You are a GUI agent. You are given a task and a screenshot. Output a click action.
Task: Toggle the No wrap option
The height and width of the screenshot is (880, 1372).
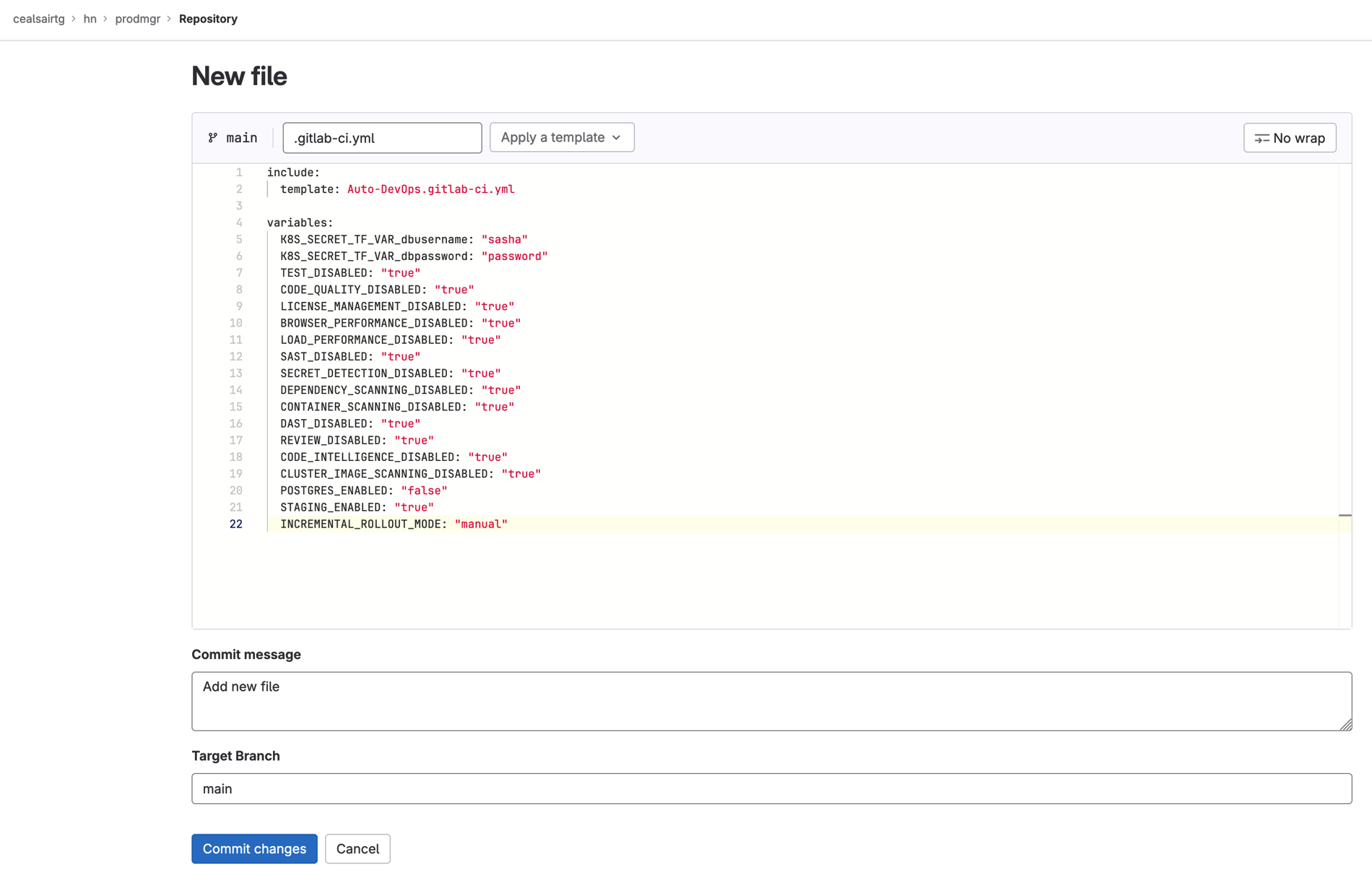tap(1290, 137)
